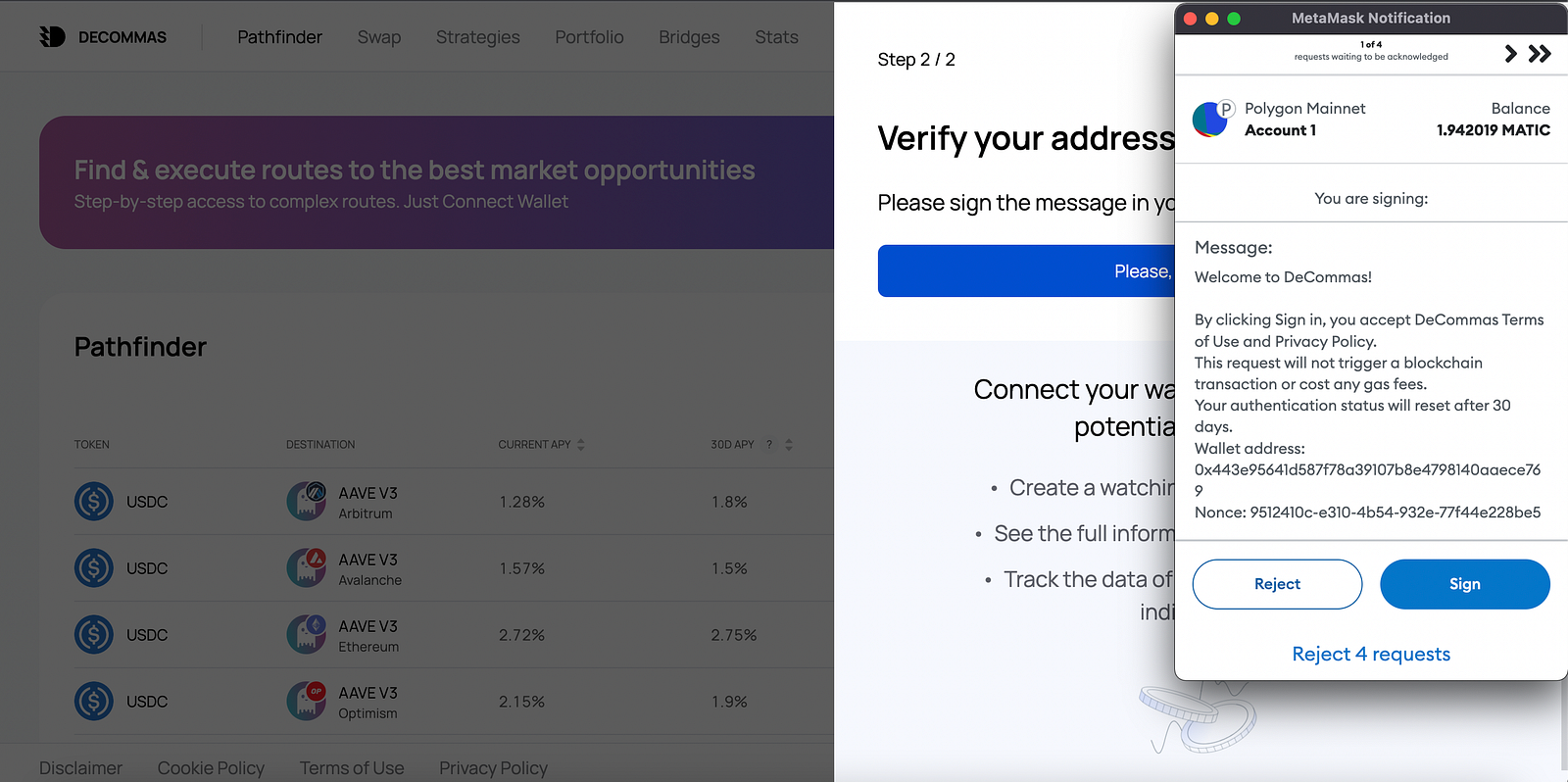Click the DeCommas logo icon

[53, 37]
